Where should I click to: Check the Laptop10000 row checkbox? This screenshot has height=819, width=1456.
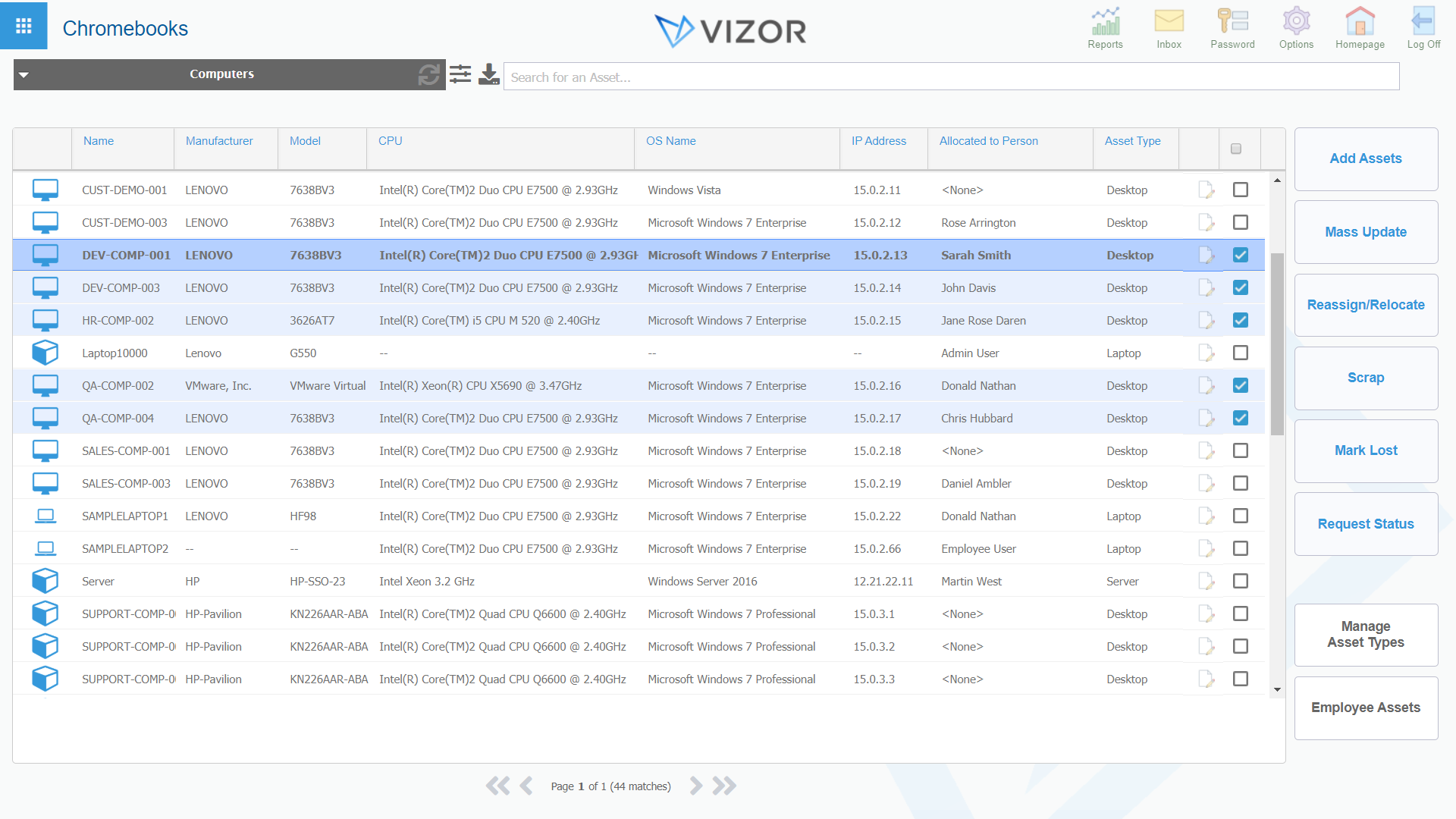click(x=1241, y=353)
